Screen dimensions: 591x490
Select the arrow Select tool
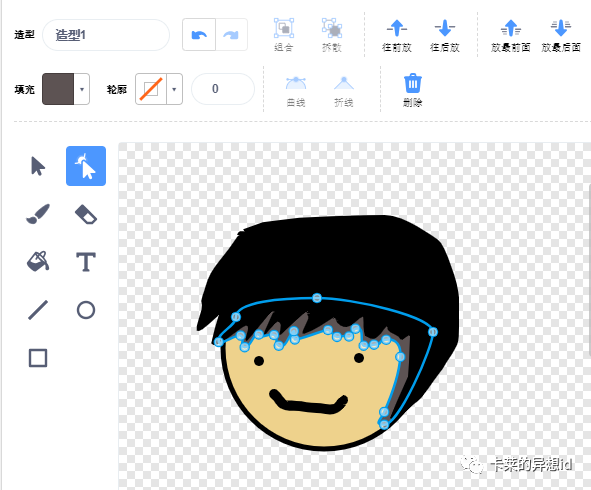point(38,166)
